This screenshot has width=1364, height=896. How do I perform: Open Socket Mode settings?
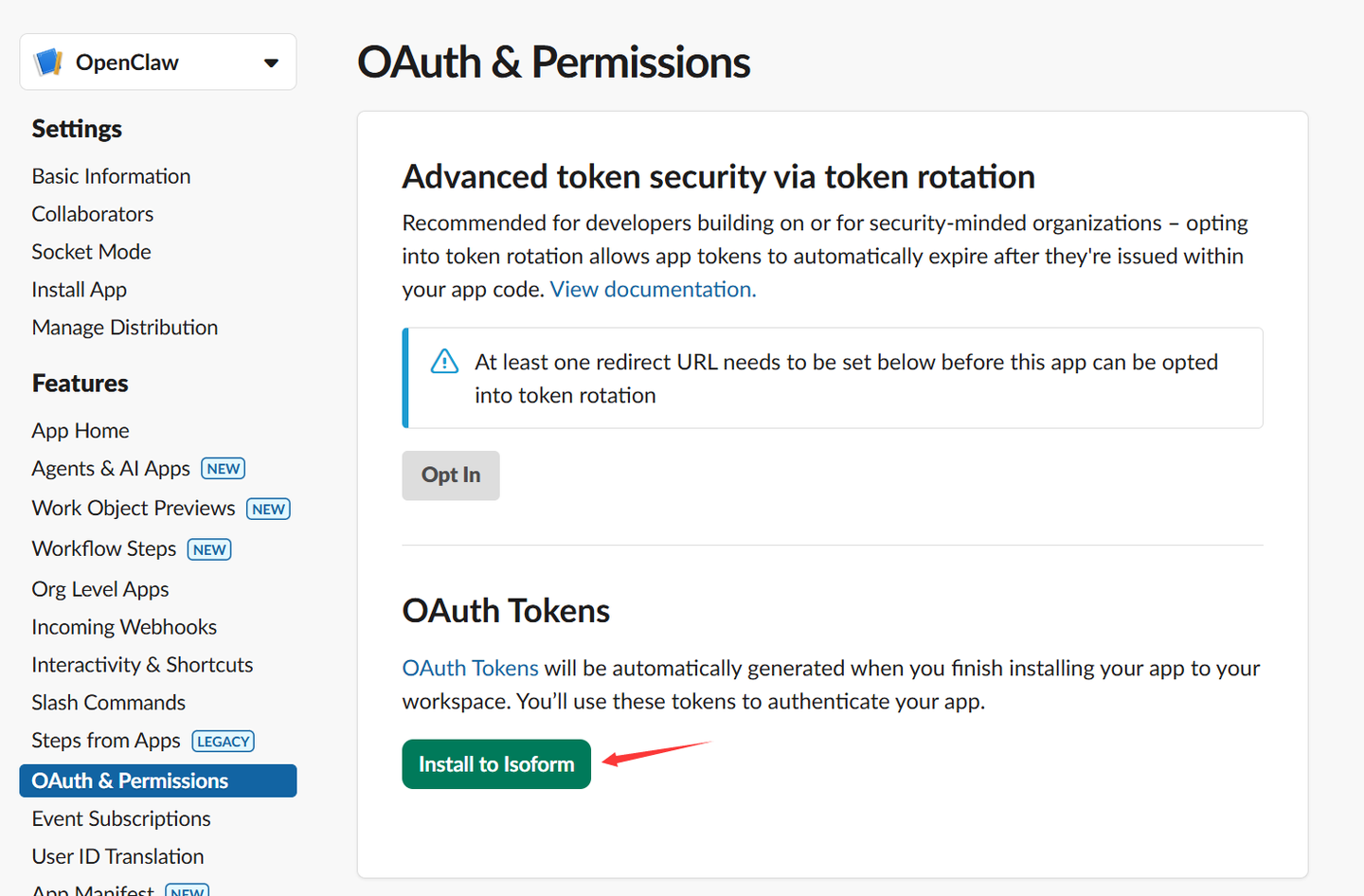click(x=92, y=252)
